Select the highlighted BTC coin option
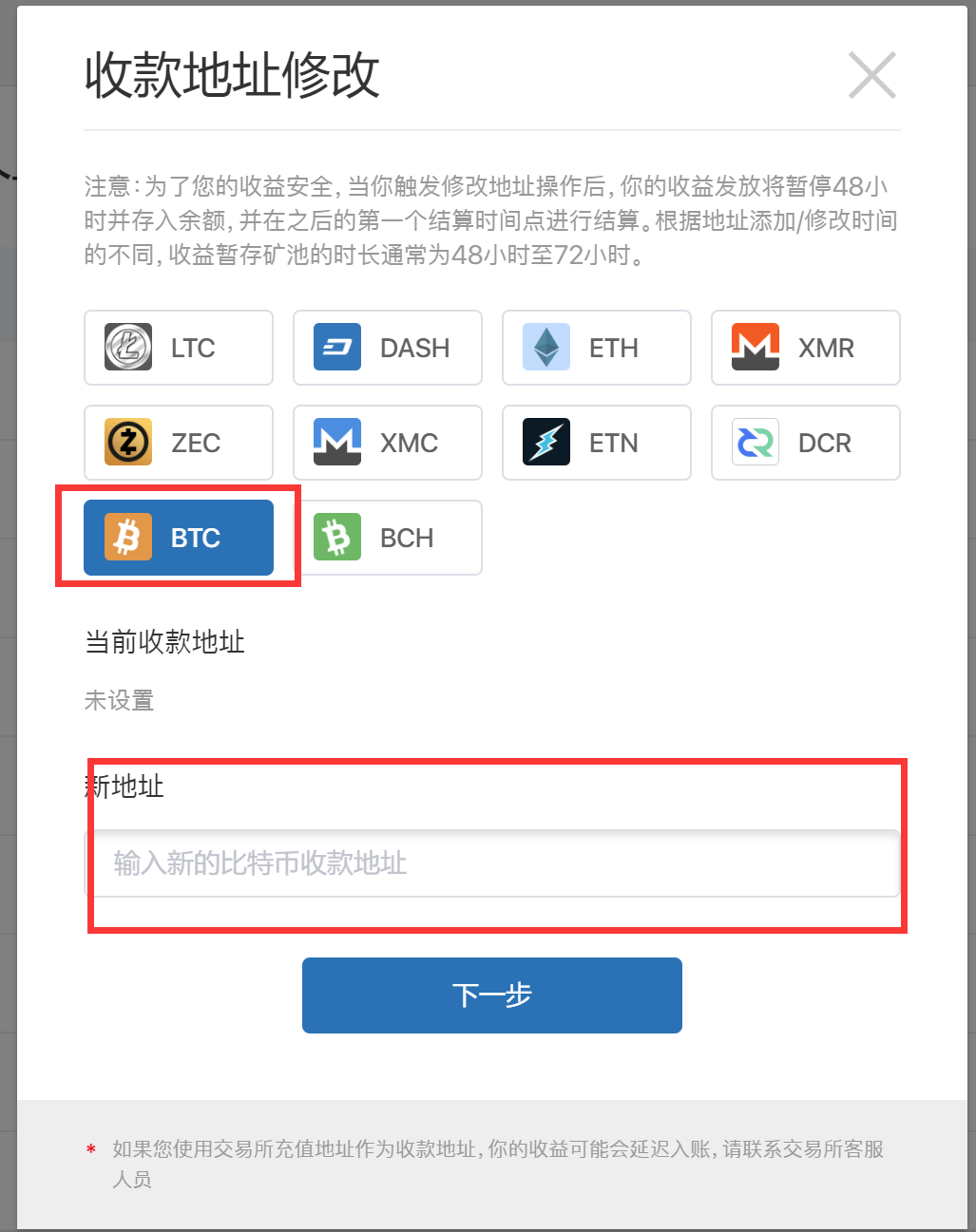The width and height of the screenshot is (976, 1232). pyautogui.click(x=179, y=538)
